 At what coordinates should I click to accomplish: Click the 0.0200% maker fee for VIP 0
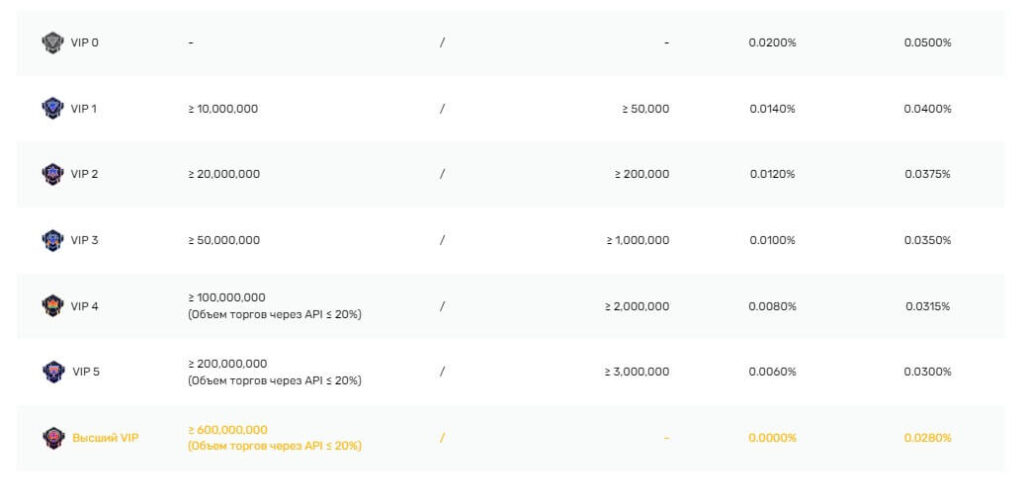click(x=771, y=43)
